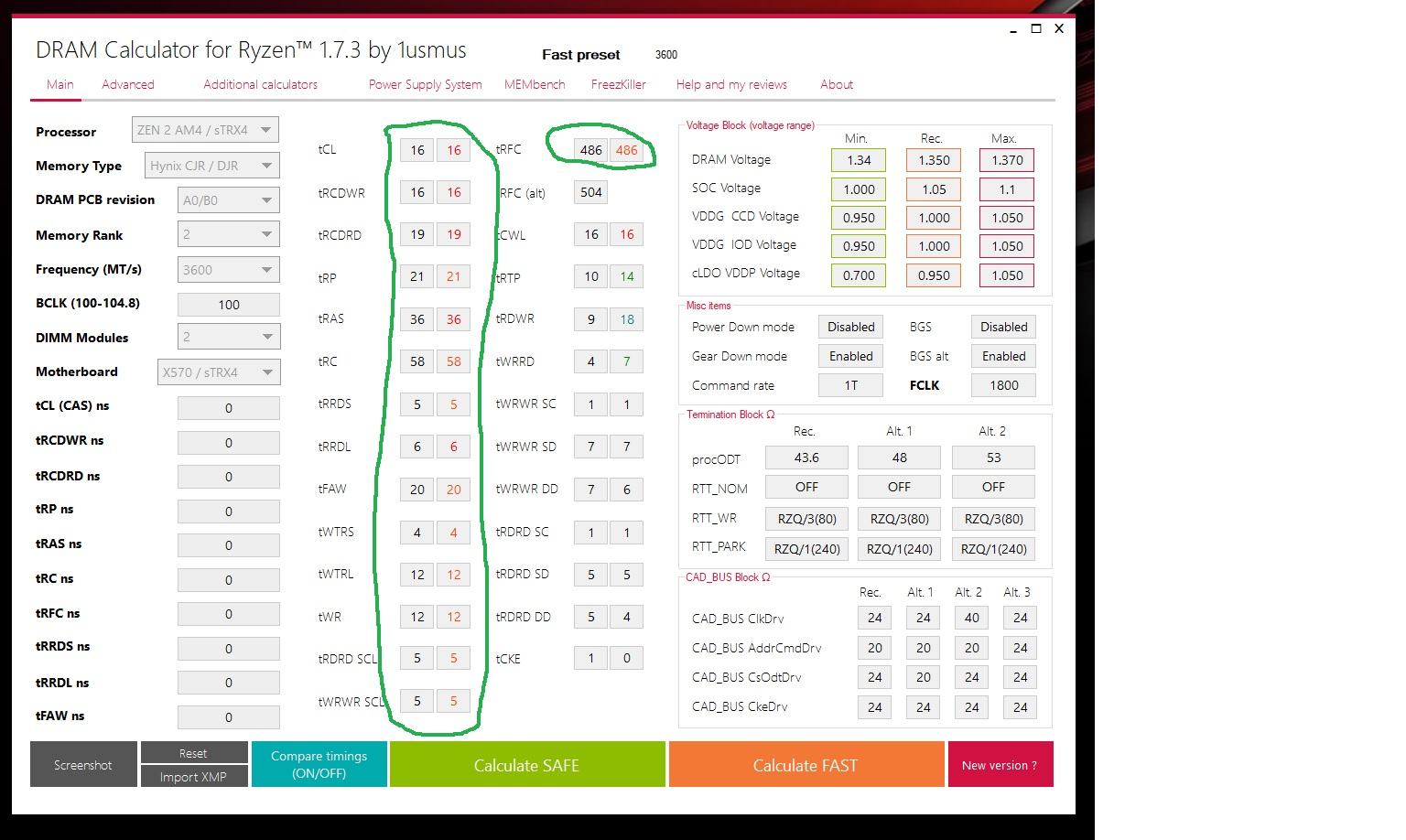Viewport: 1406px width, 840px height.
Task: Switch to the Main tab
Action: [60, 84]
